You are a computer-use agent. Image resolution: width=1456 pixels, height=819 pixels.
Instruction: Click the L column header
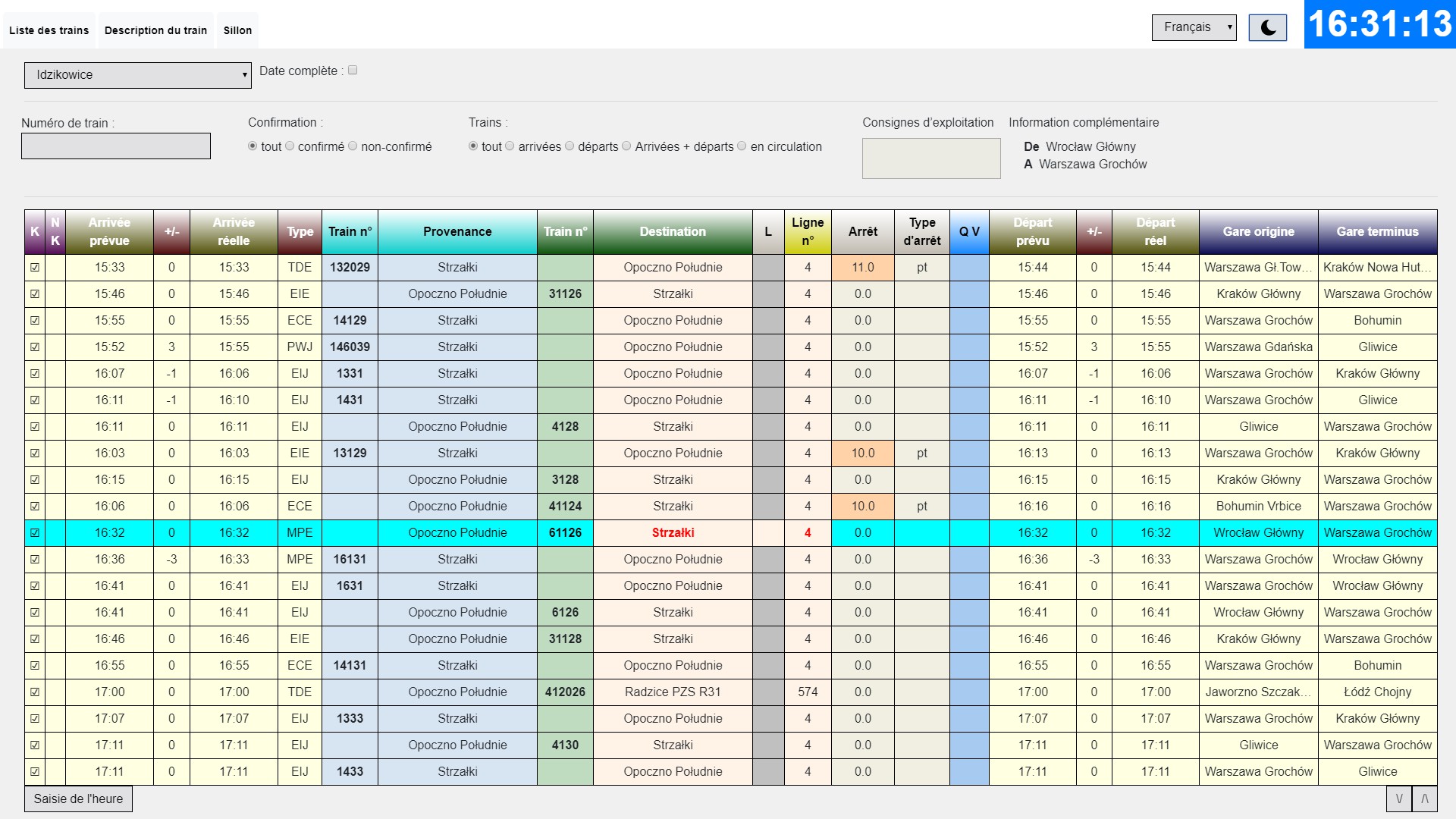[x=768, y=232]
